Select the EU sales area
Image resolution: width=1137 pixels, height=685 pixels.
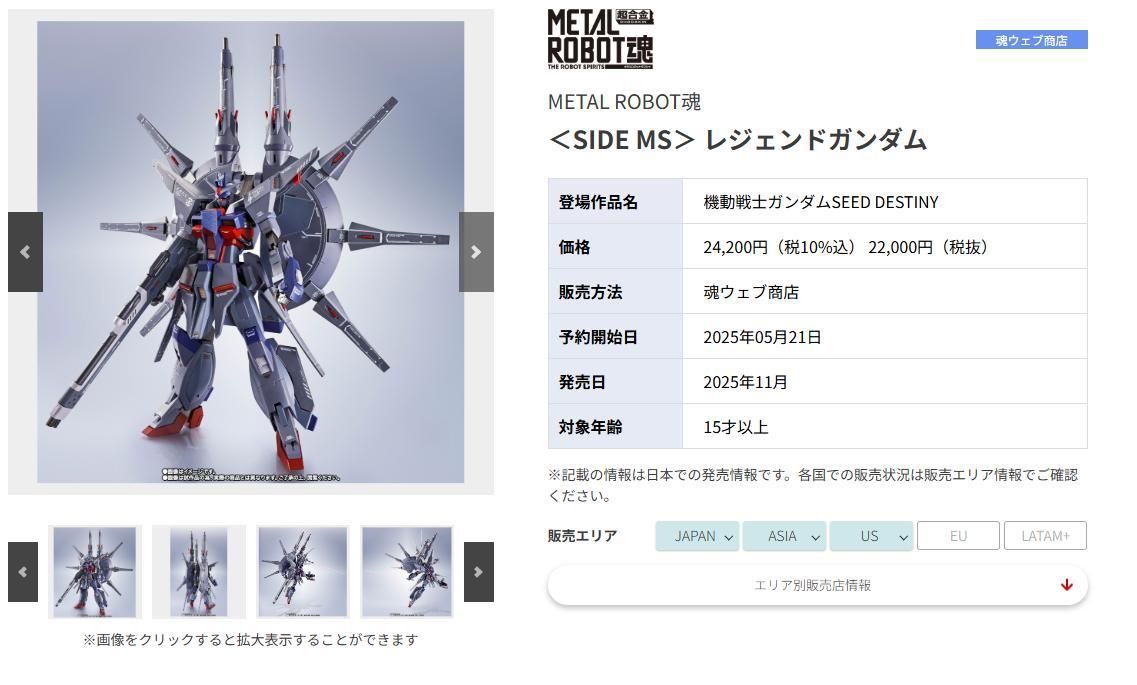click(958, 536)
